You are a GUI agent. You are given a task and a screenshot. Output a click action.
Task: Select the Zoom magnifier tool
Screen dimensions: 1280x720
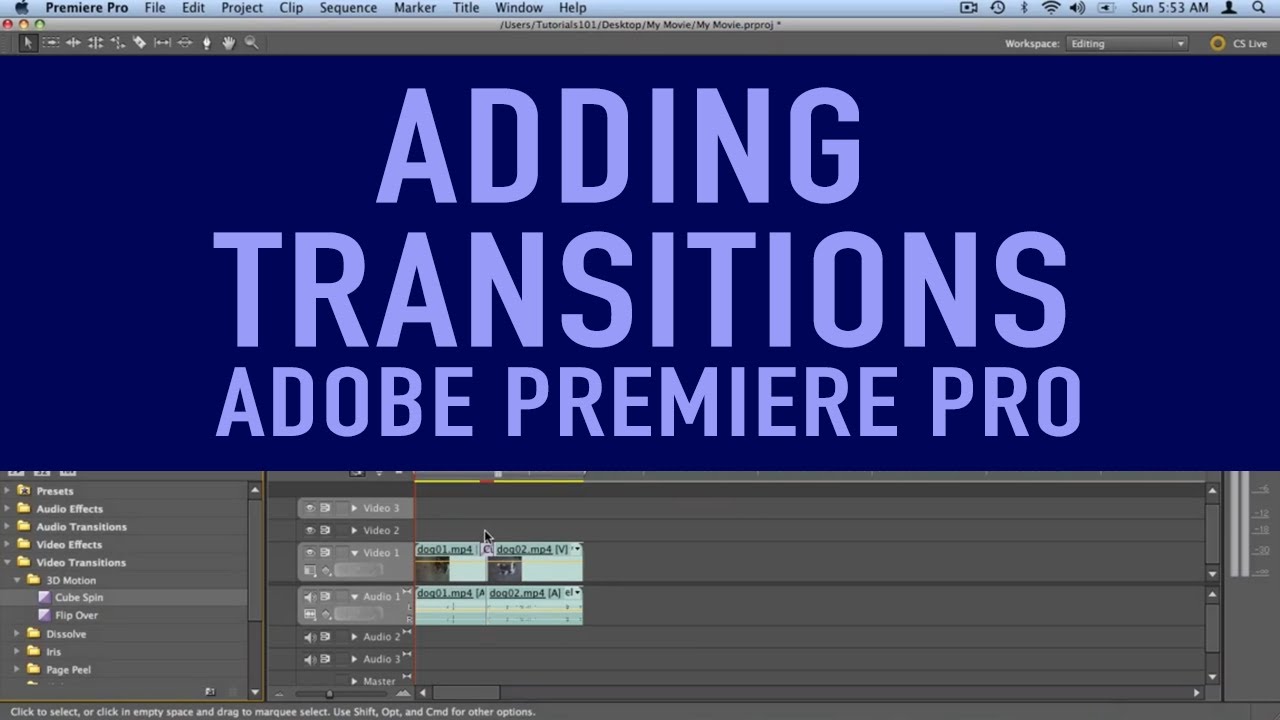pos(251,42)
